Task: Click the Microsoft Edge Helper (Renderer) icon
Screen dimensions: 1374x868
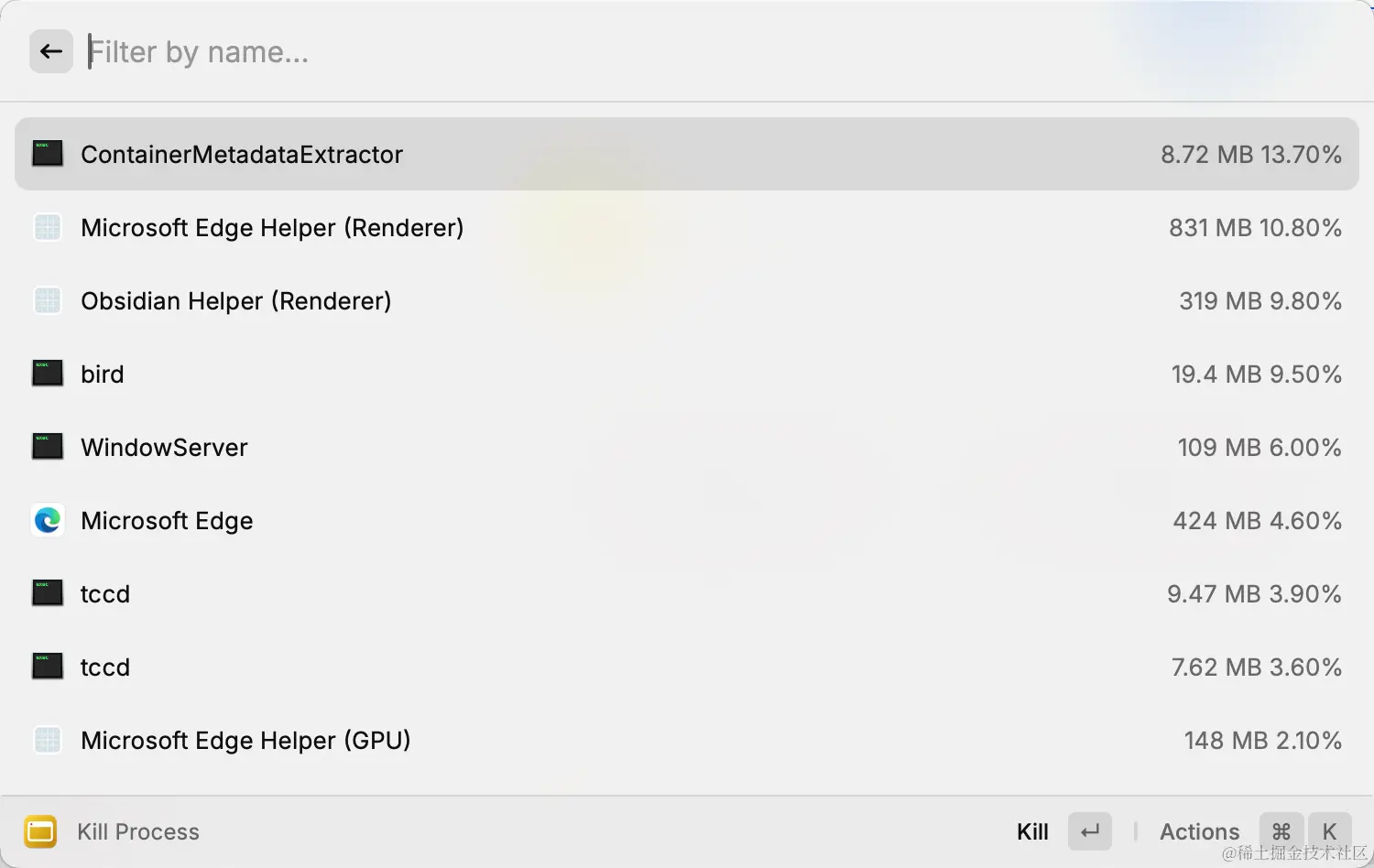Action: coord(48,227)
